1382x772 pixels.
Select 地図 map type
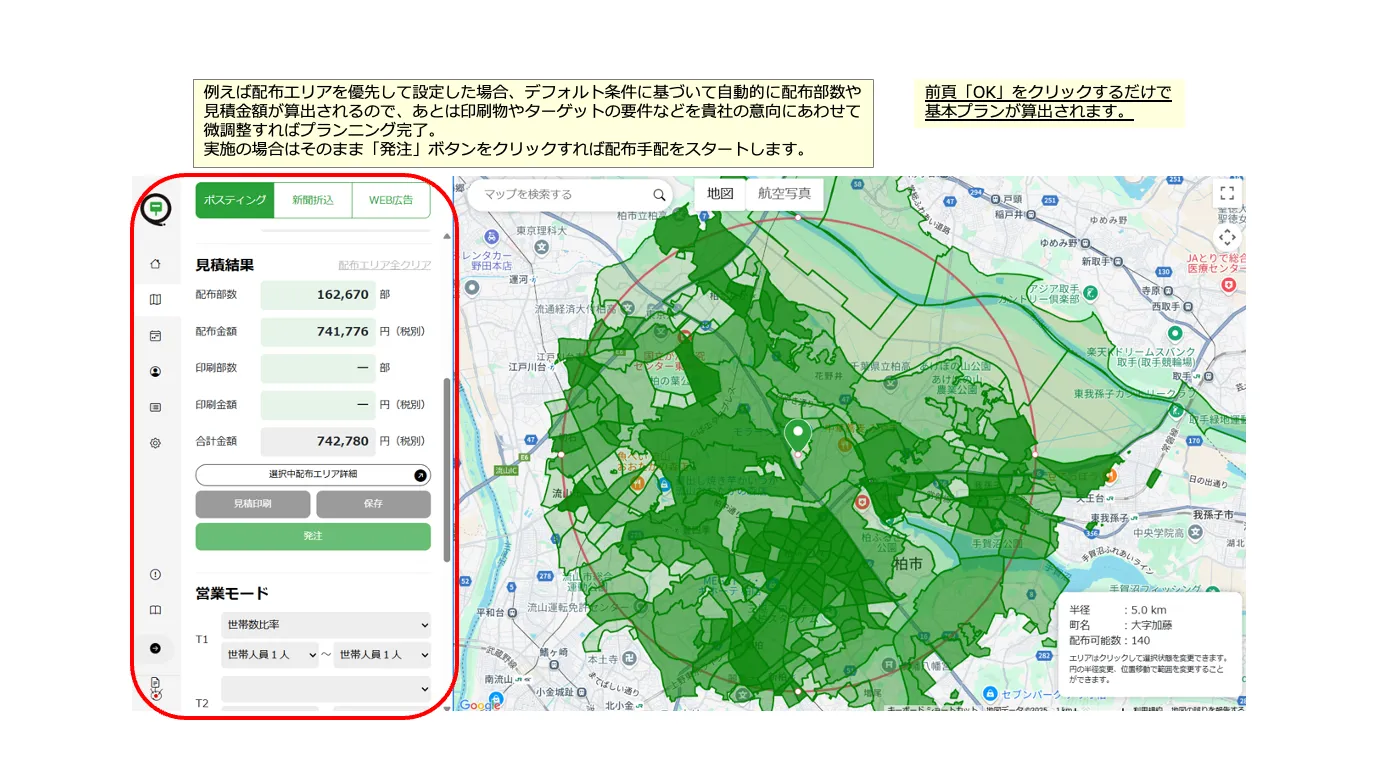click(720, 194)
